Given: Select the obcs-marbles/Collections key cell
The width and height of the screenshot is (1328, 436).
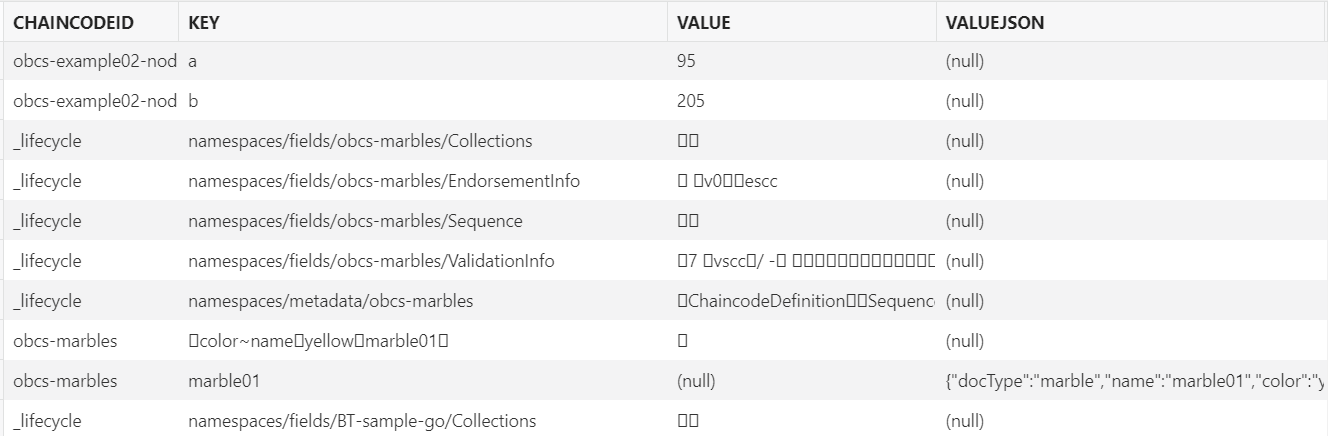Looking at the screenshot, I should point(360,141).
